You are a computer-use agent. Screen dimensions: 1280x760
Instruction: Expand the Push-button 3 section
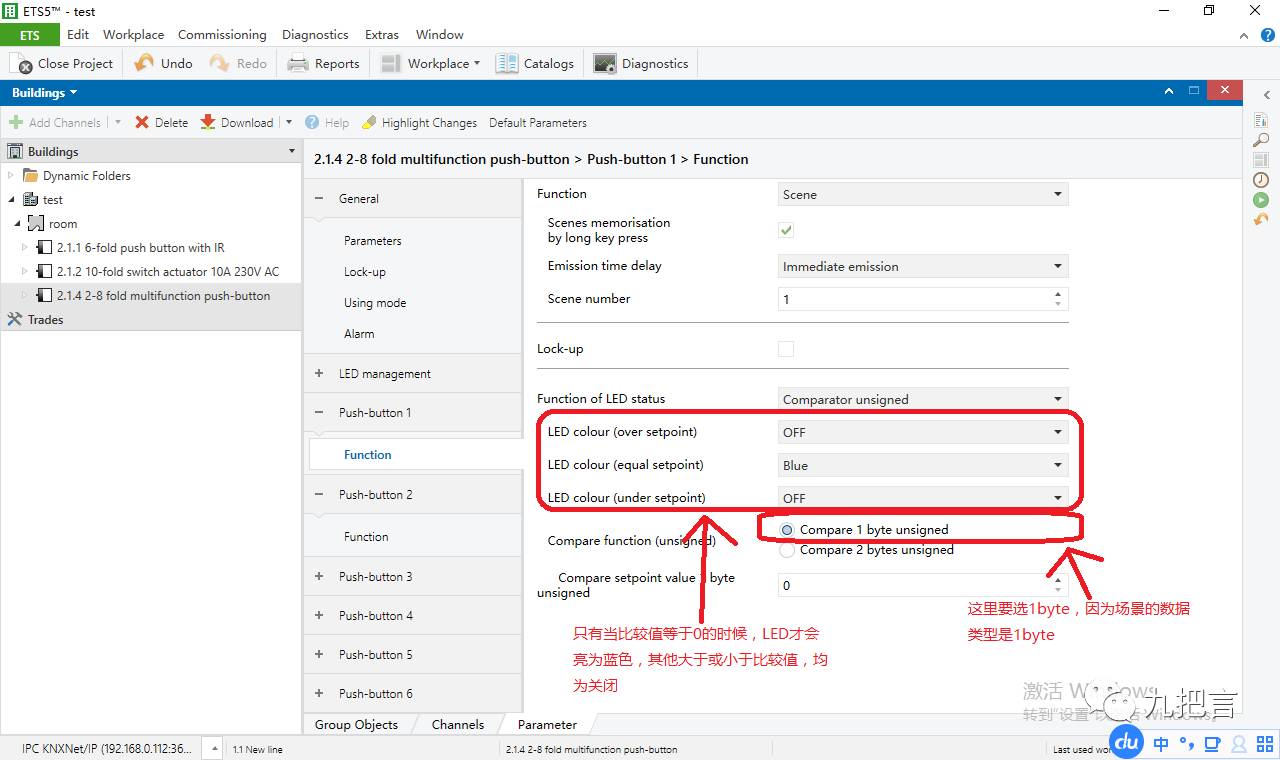tap(319, 577)
